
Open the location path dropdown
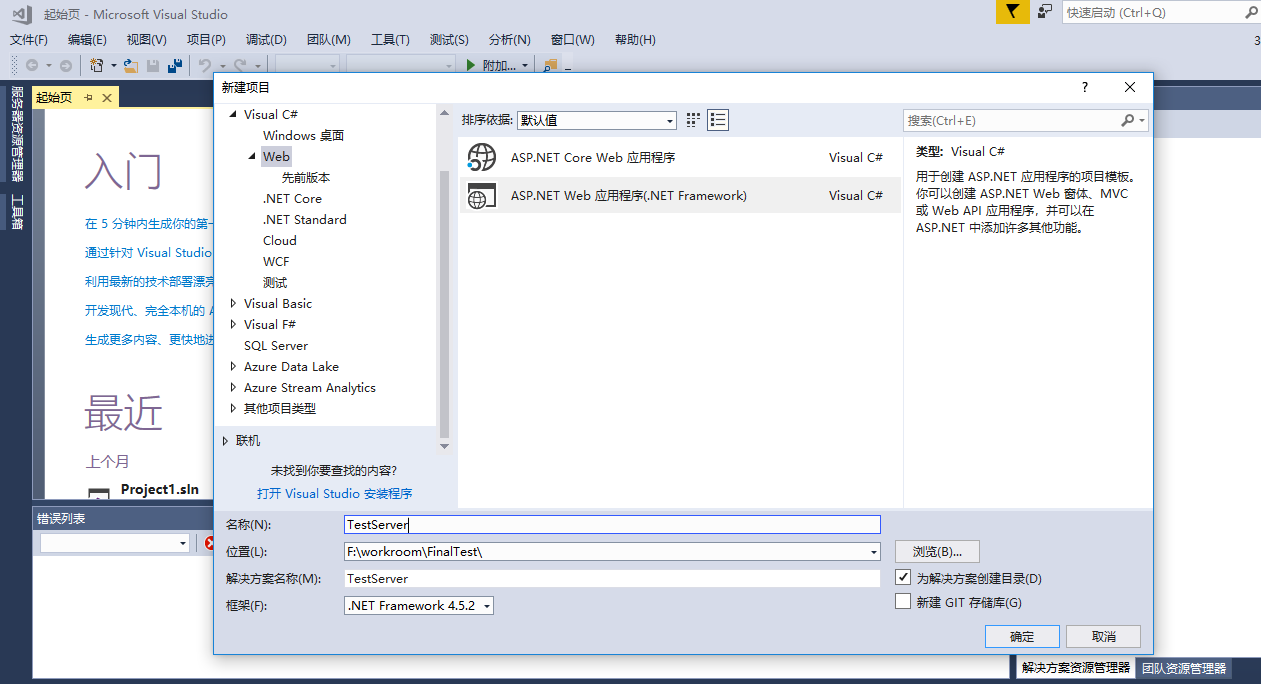click(x=874, y=551)
